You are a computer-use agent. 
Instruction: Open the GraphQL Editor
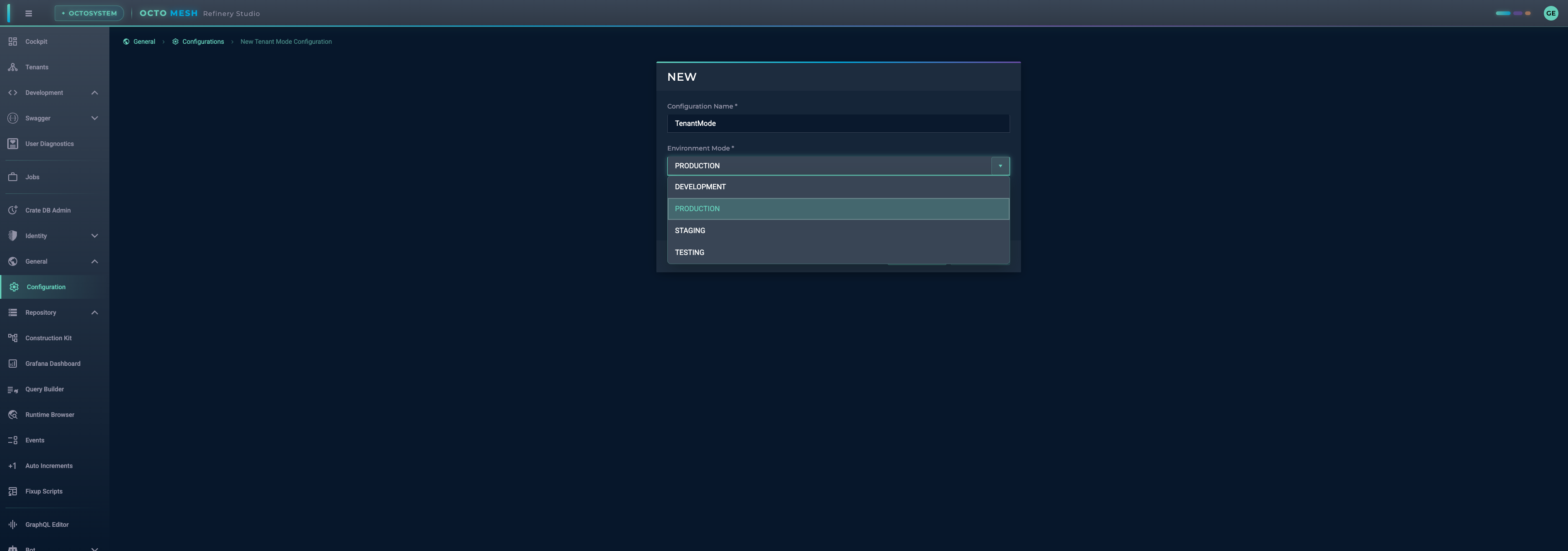coord(45,524)
